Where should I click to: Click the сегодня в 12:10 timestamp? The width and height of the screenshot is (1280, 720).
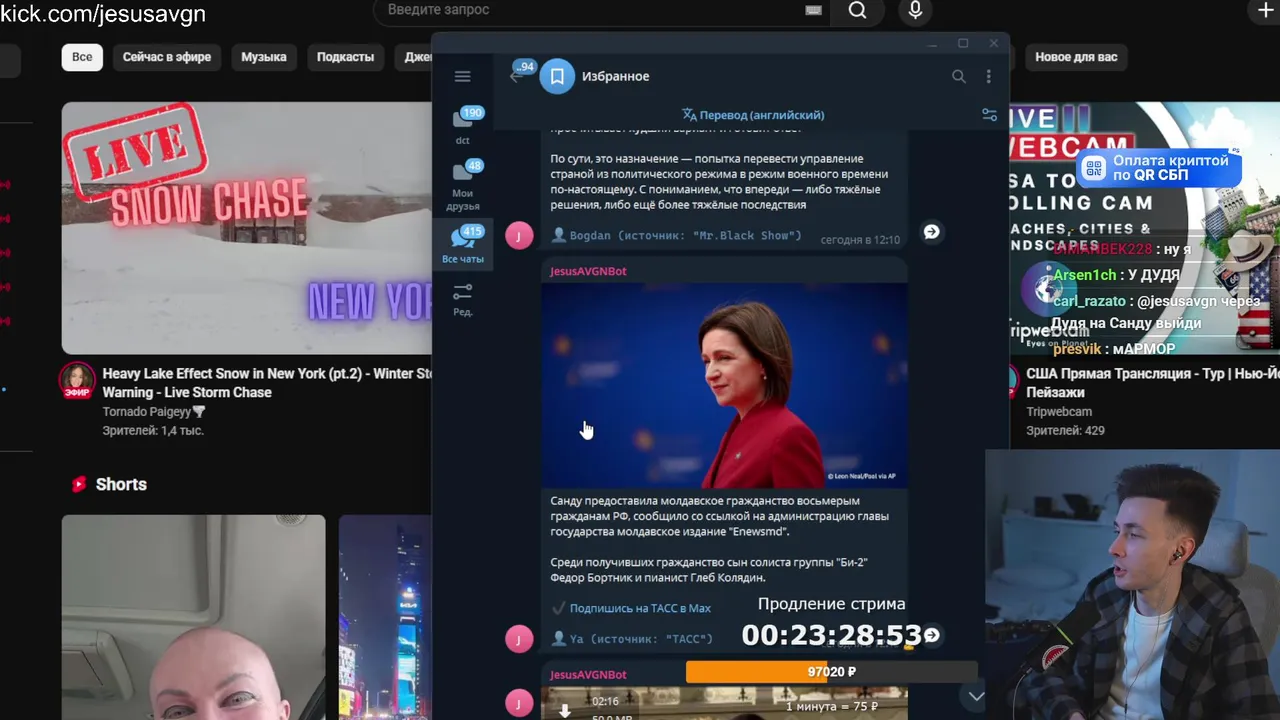click(x=860, y=240)
